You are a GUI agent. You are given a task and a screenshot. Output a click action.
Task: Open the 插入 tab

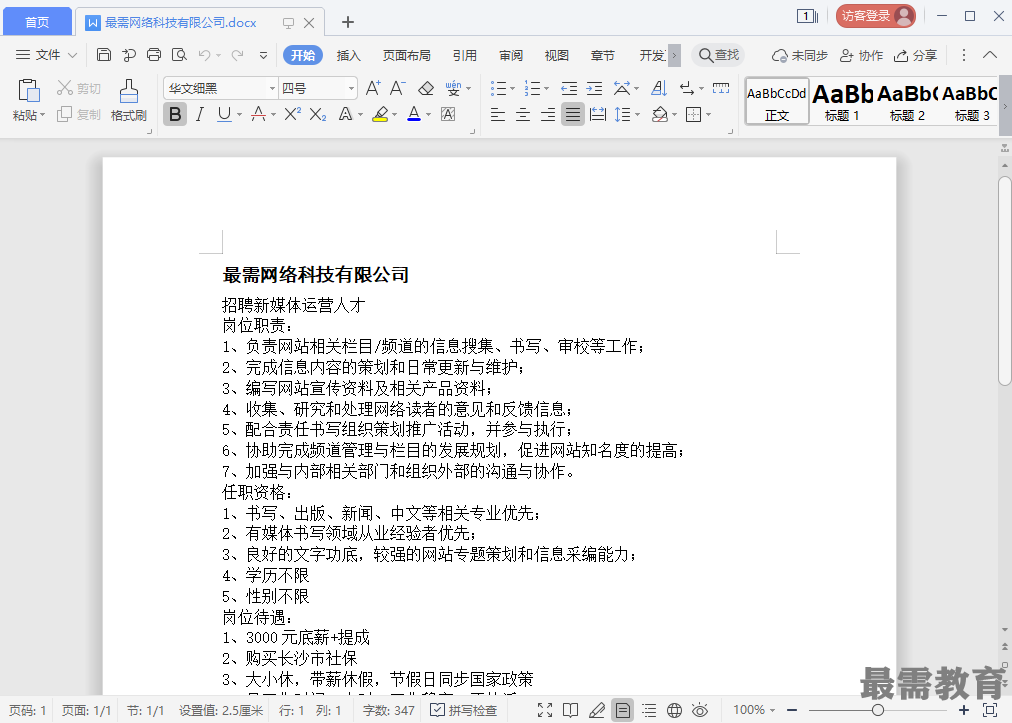[x=349, y=56]
